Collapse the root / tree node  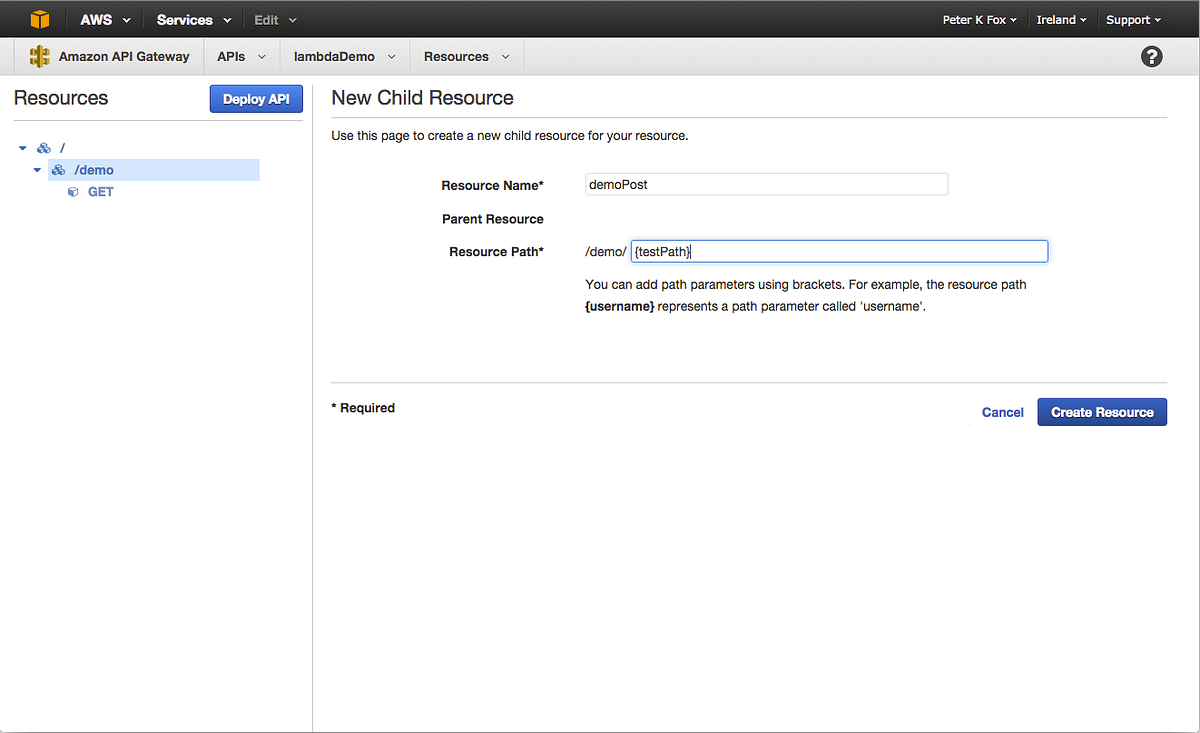point(22,147)
